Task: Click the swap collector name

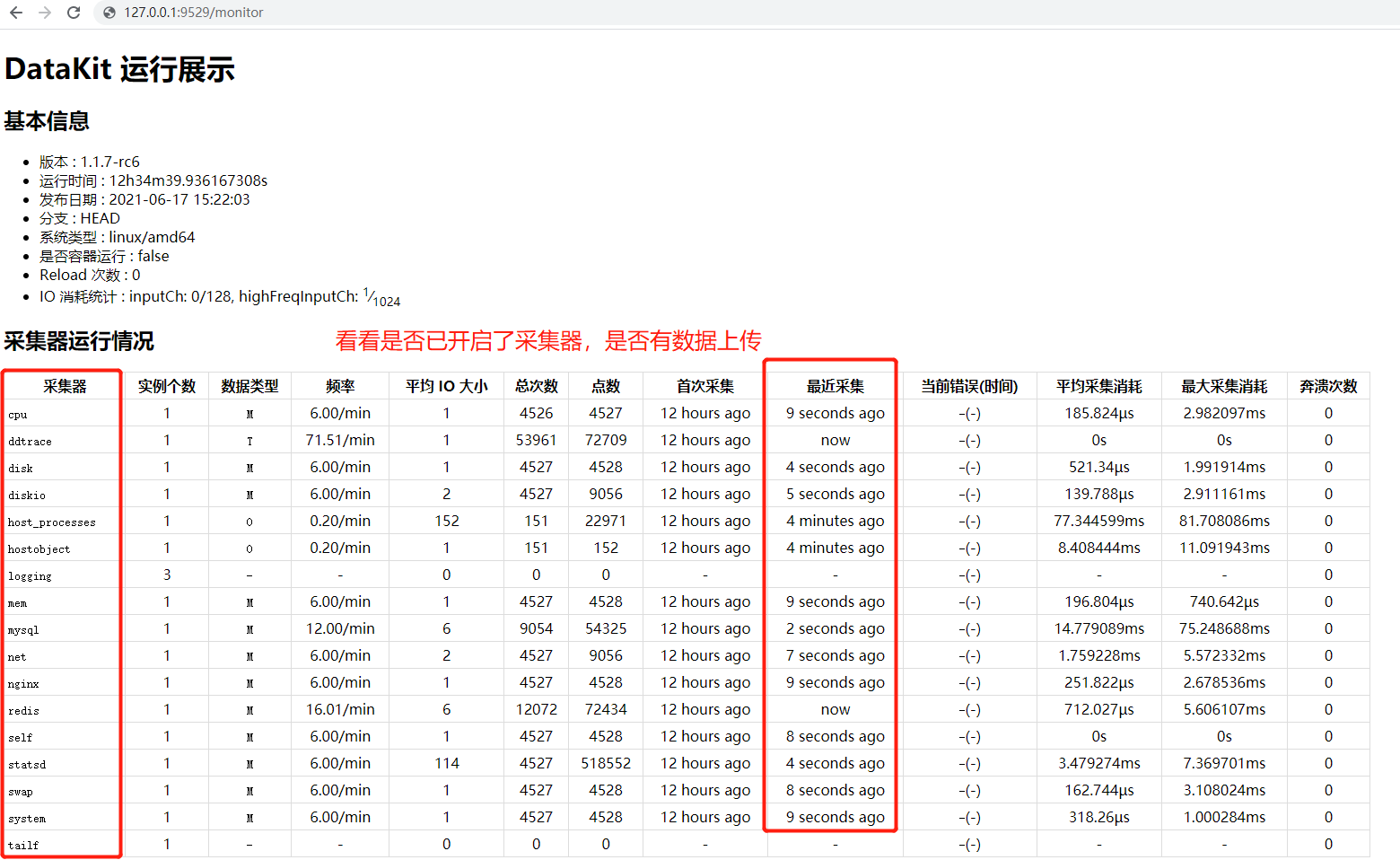Action: [x=20, y=792]
